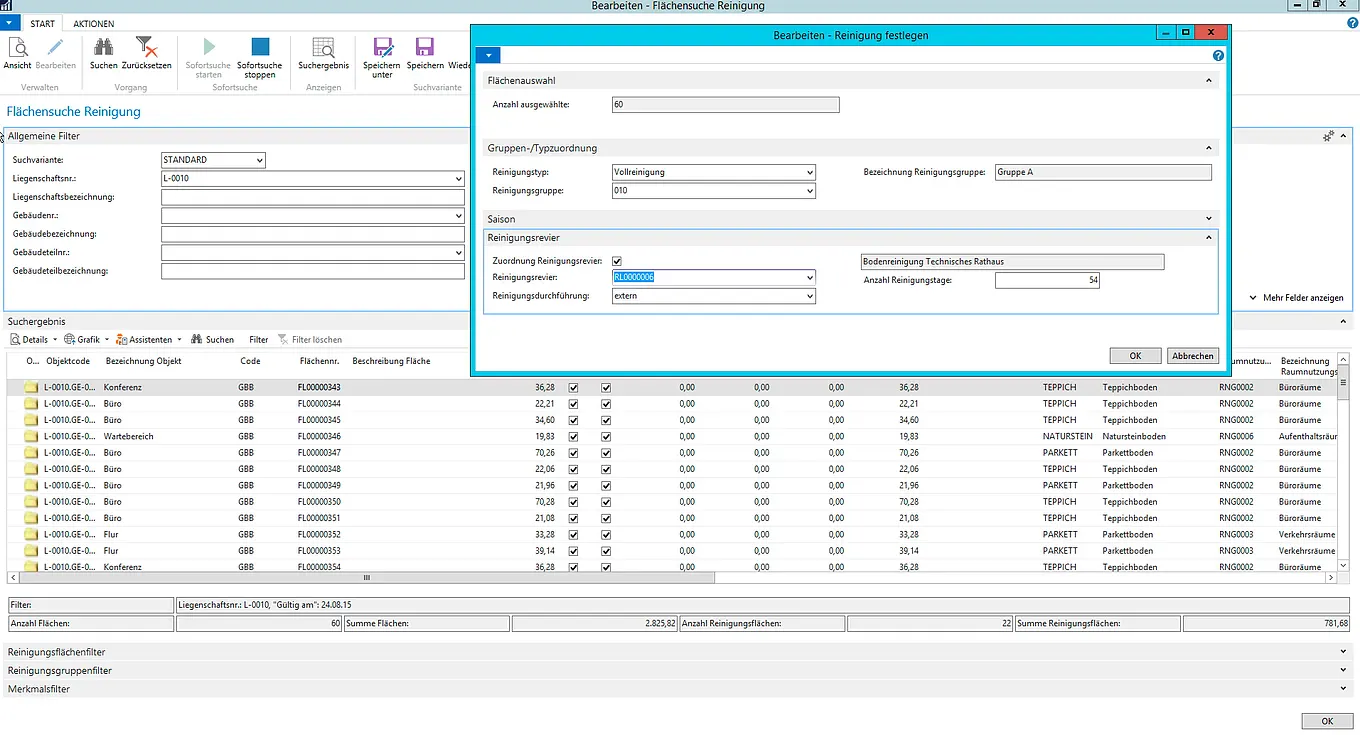
Task: Click the horizontal scrollbar of results grid
Action: pos(367,578)
